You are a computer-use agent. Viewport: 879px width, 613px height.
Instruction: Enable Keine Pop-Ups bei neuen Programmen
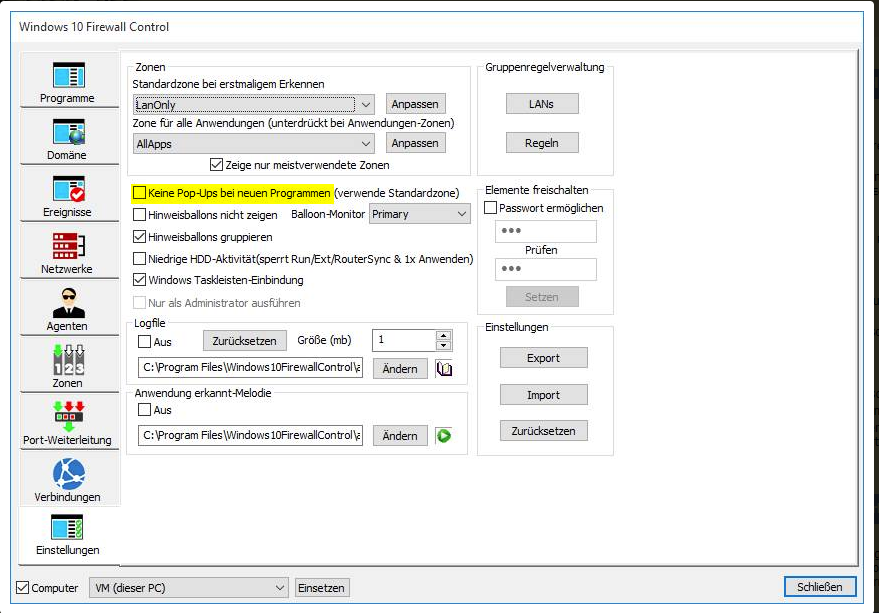pyautogui.click(x=139, y=193)
